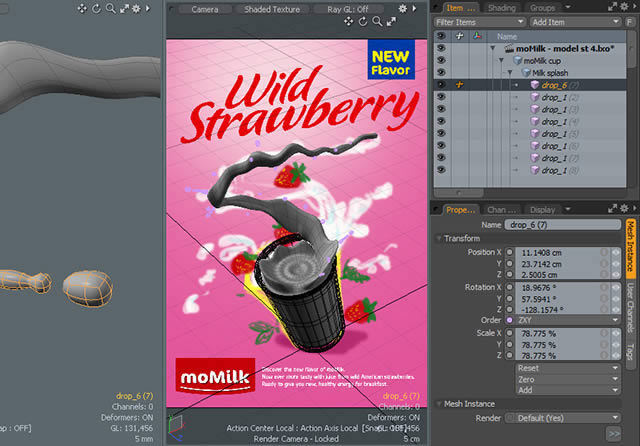Click the mesh cube icon of Milk splash
Image resolution: width=640 pixels, height=446 pixels.
526,73
